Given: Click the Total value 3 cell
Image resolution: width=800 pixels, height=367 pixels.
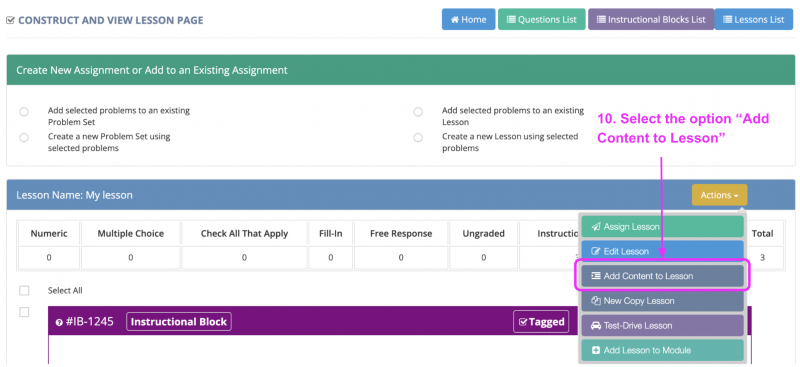Looking at the screenshot, I should (762, 258).
